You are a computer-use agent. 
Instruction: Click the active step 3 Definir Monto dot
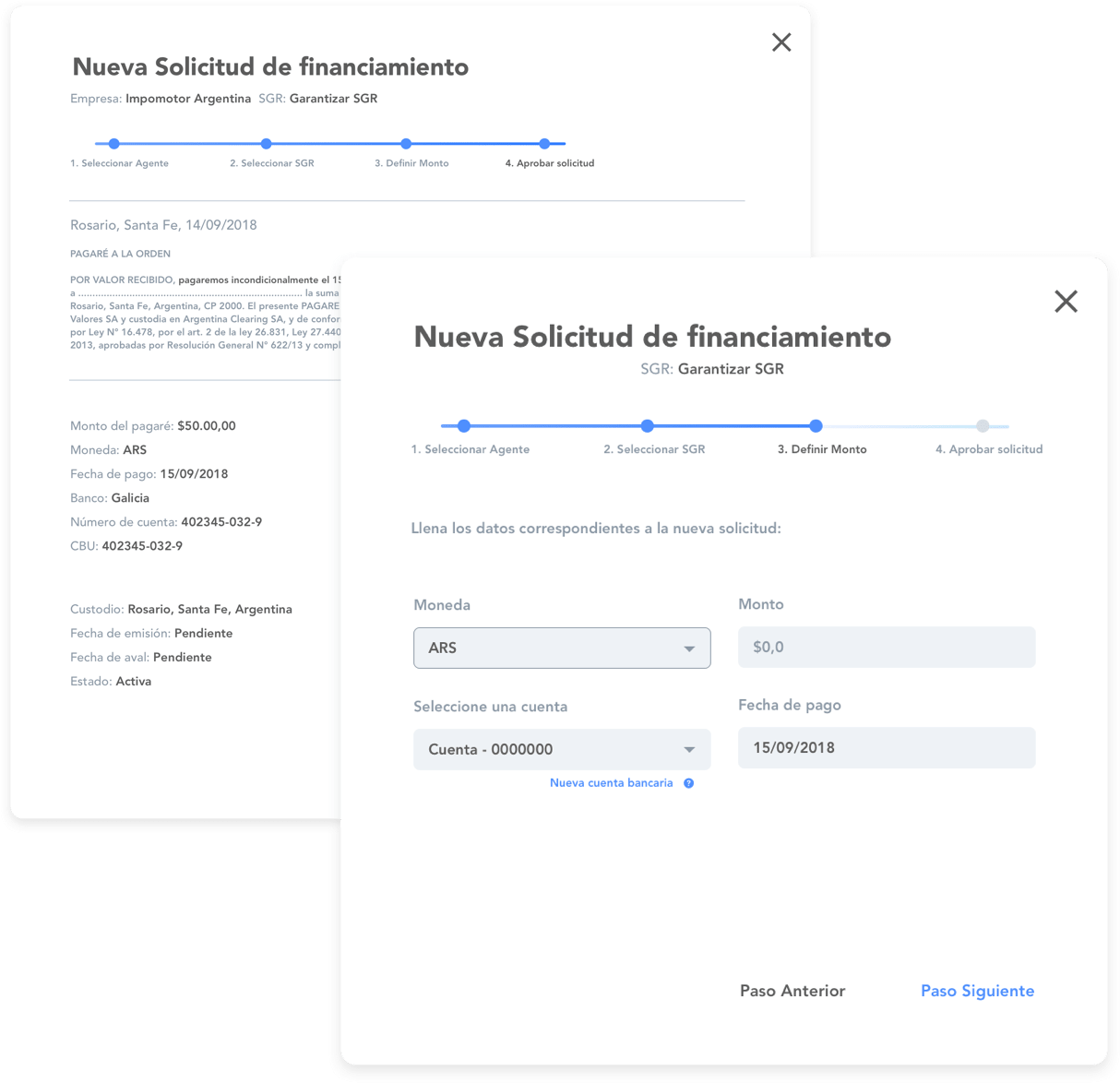coord(816,426)
